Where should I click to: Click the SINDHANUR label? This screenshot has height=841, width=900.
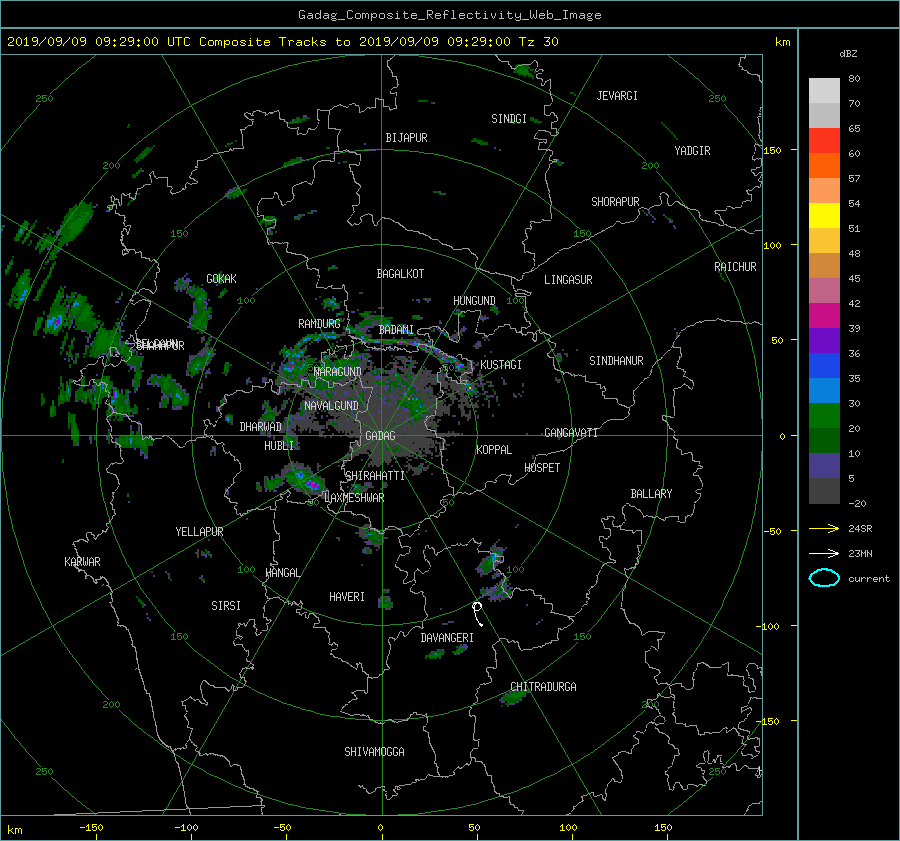616,361
